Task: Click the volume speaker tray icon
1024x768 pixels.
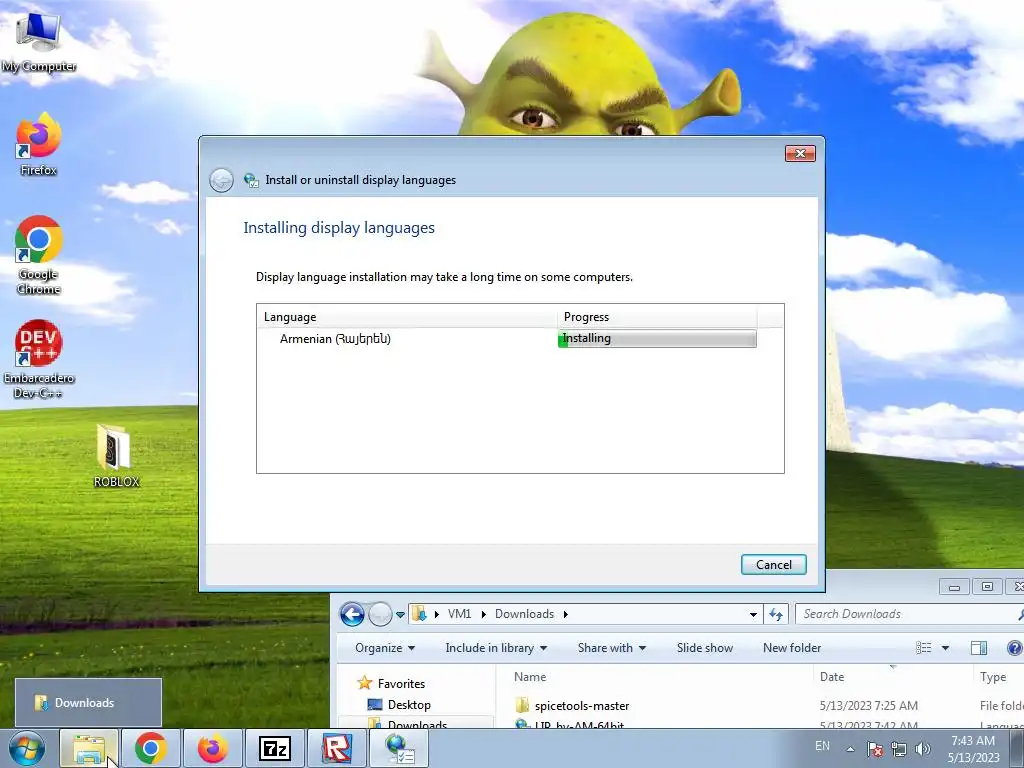Action: 922,748
